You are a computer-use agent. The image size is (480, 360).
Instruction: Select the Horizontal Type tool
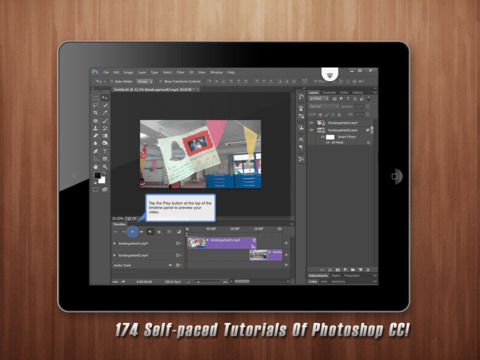[105, 151]
